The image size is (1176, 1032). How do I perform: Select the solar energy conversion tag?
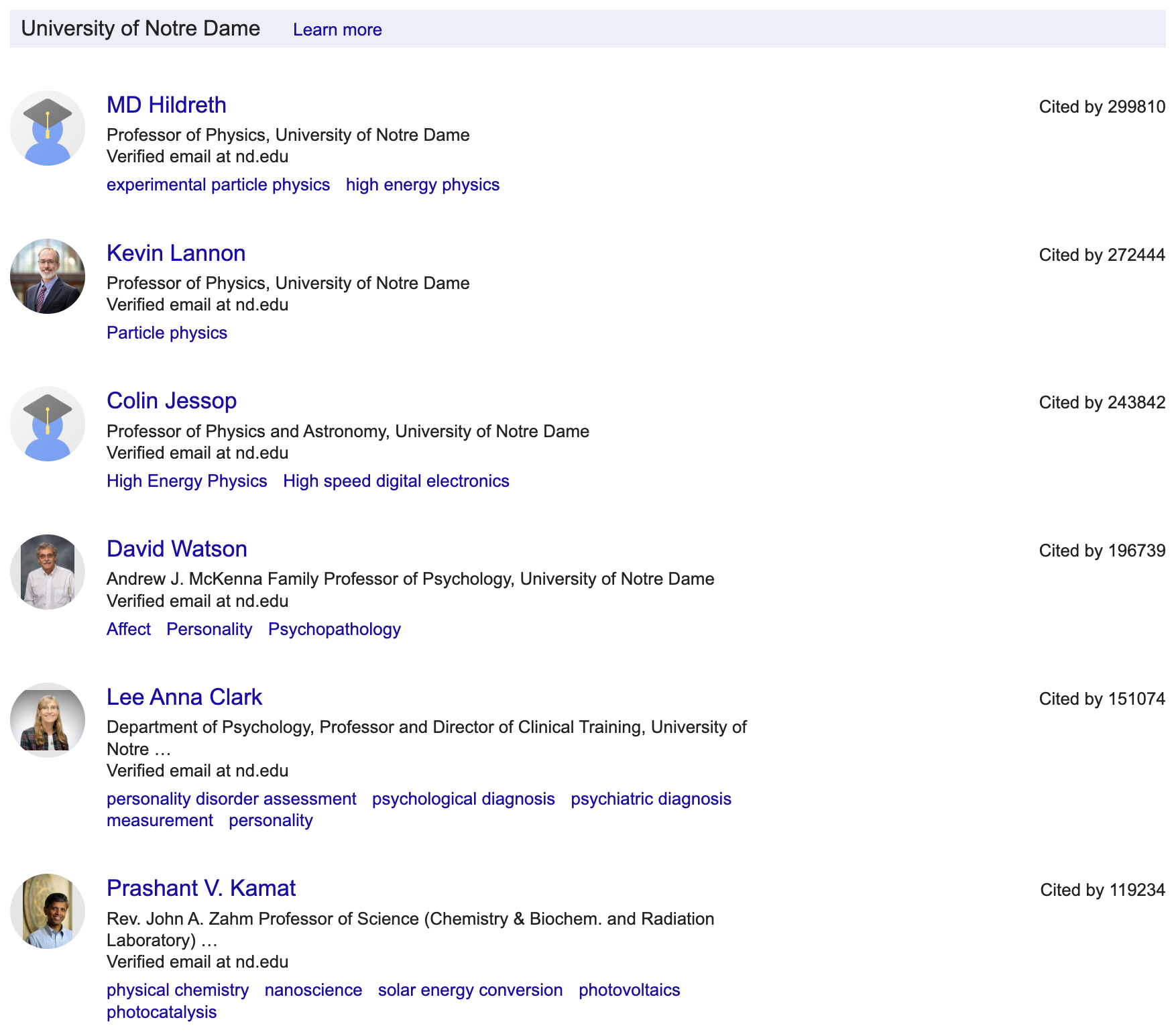pos(470,990)
